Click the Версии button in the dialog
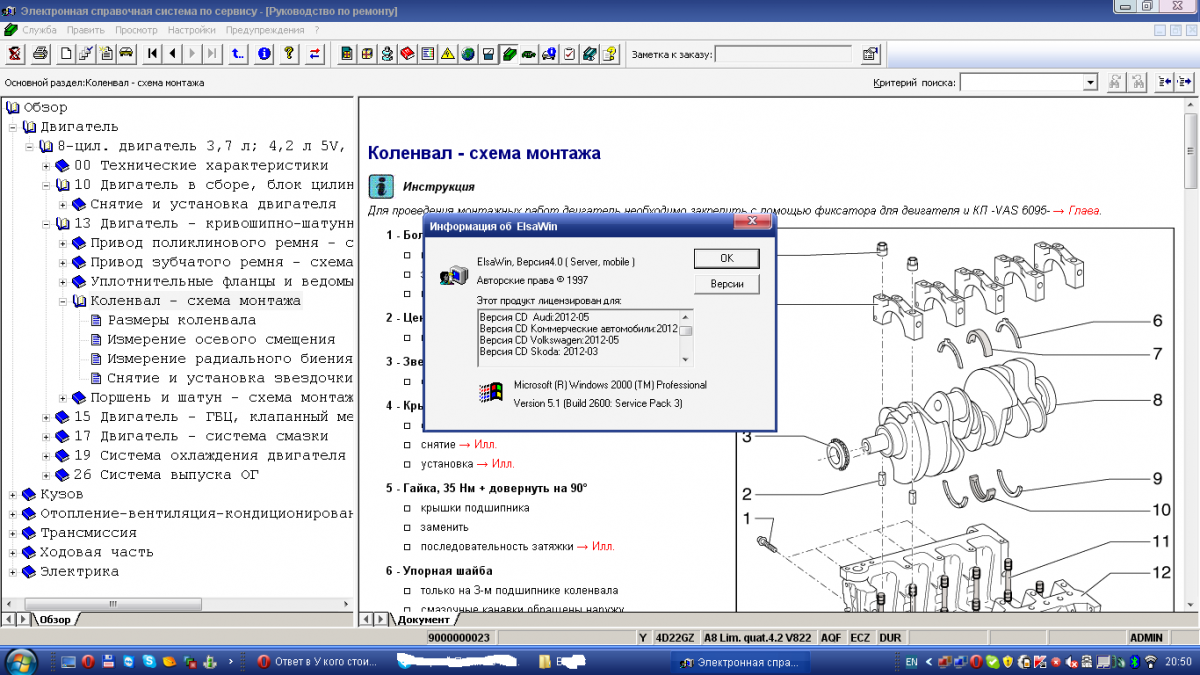The image size is (1200, 675). [x=726, y=284]
